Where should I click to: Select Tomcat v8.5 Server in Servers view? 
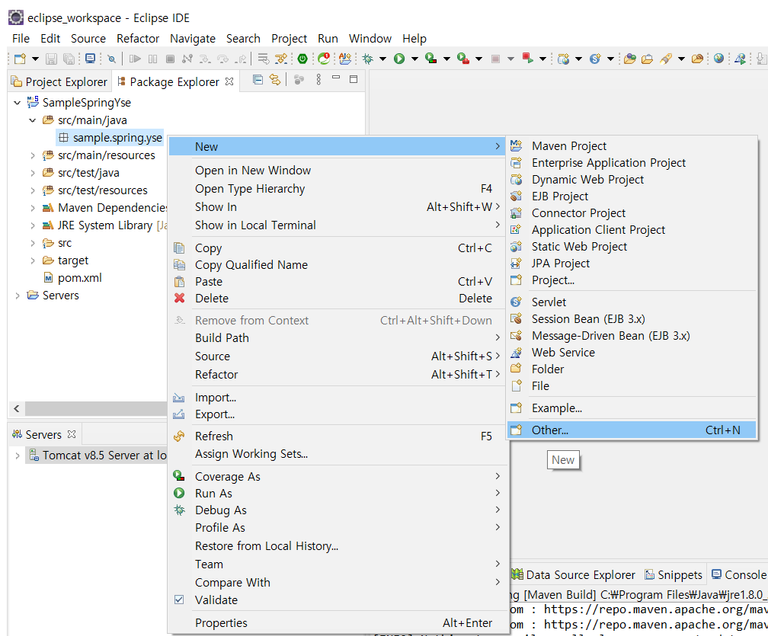tap(98, 455)
